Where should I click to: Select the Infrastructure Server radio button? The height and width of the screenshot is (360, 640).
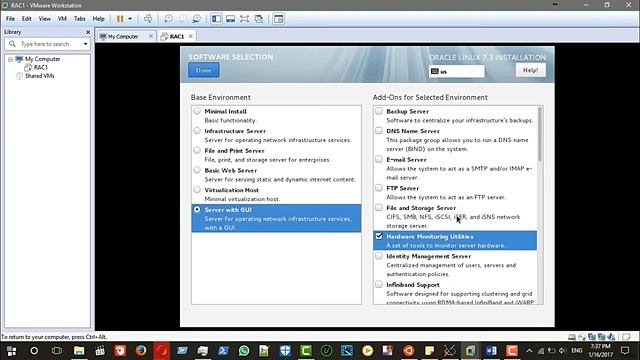tap(197, 131)
